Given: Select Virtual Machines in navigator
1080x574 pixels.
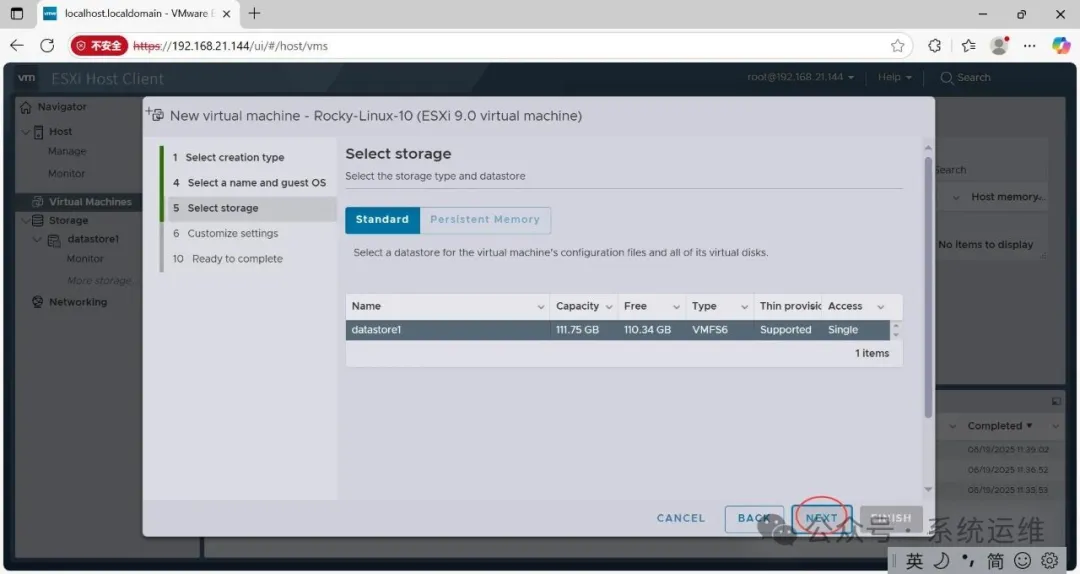Looking at the screenshot, I should pyautogui.click(x=90, y=201).
